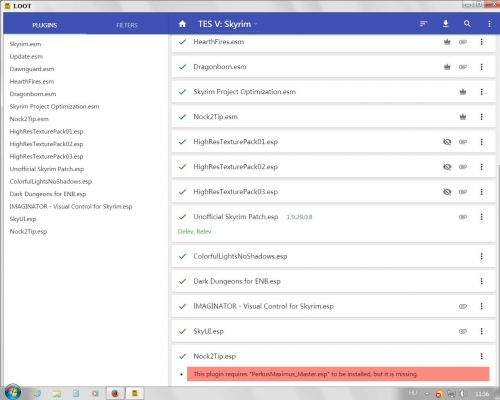Open HighResTexturePack03.esp card menu
500x400 pixels.
pyautogui.click(x=481, y=192)
